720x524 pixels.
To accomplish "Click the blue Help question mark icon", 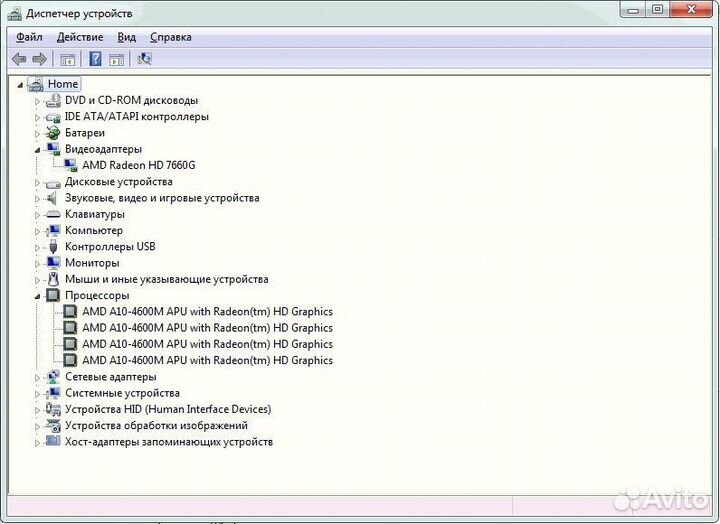I will click(x=96, y=59).
